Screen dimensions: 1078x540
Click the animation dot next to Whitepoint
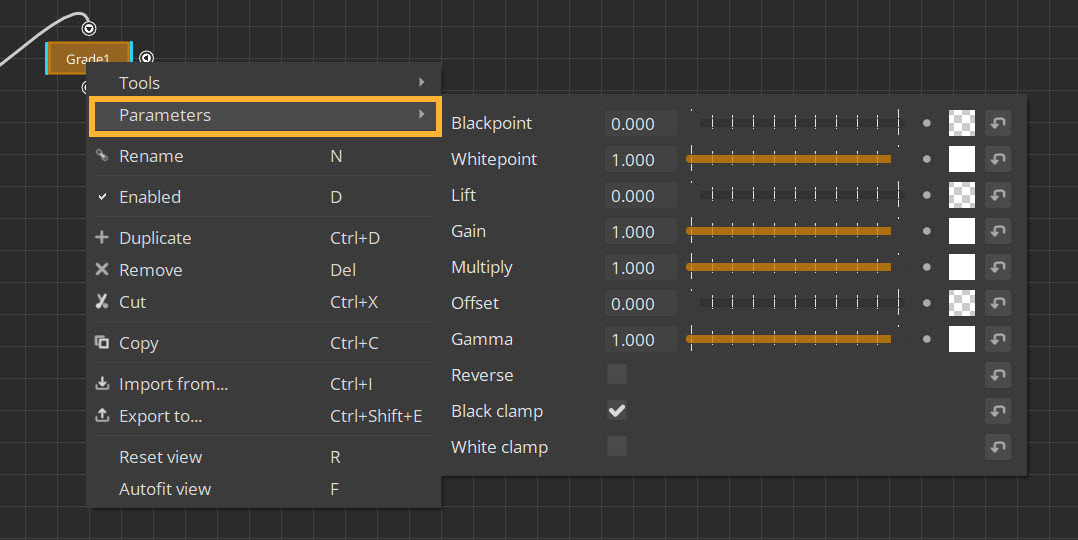point(927,159)
